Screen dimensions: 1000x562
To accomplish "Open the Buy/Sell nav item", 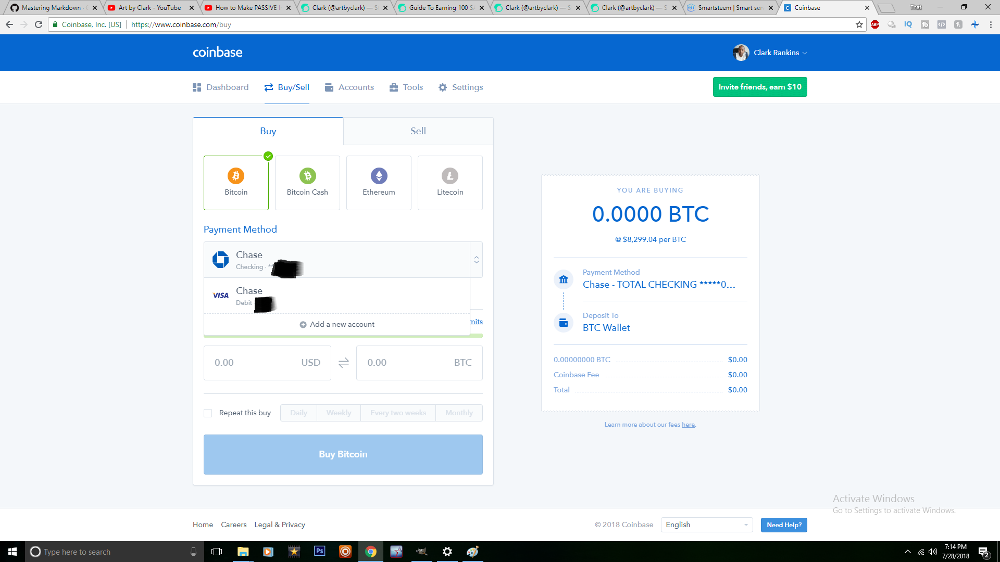I will click(287, 87).
